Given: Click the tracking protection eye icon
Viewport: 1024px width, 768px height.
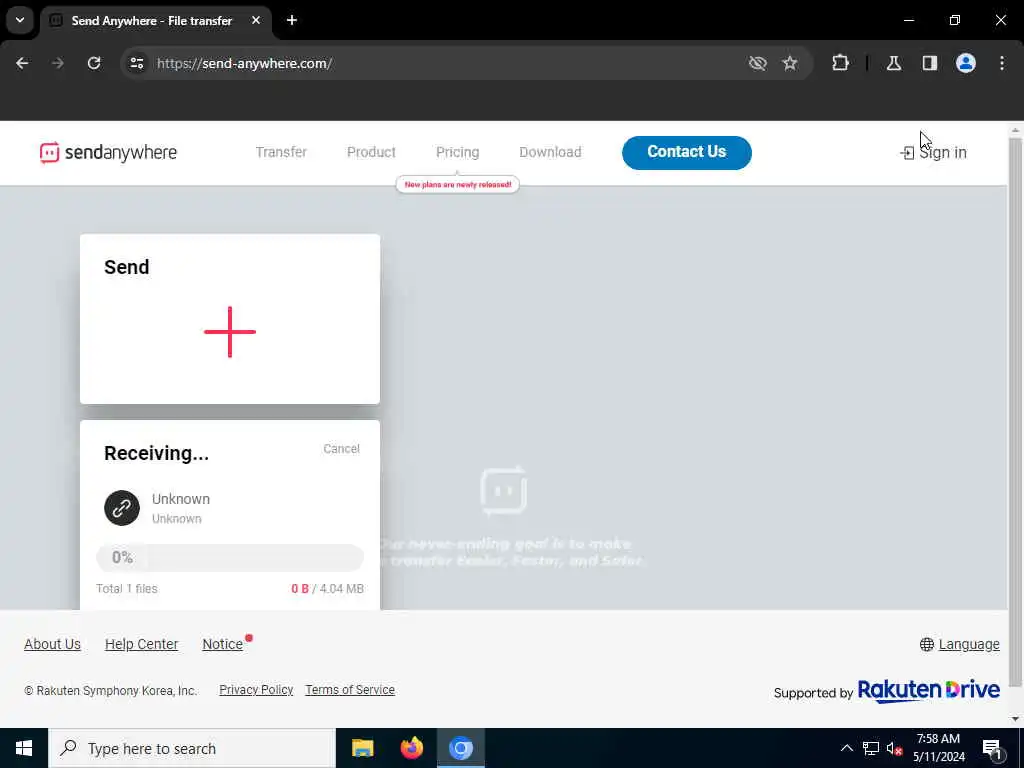Looking at the screenshot, I should 758,63.
